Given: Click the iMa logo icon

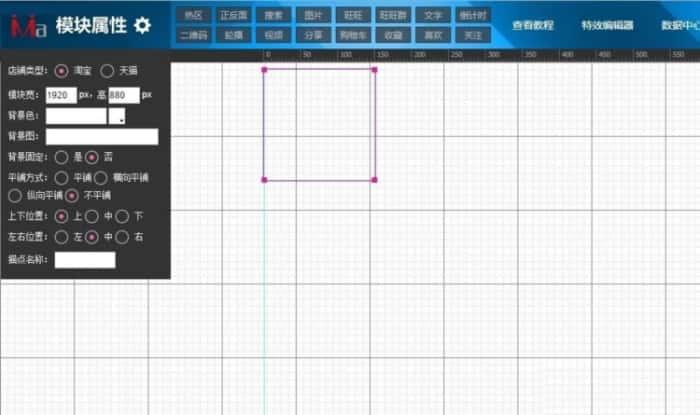Looking at the screenshot, I should click(27, 25).
